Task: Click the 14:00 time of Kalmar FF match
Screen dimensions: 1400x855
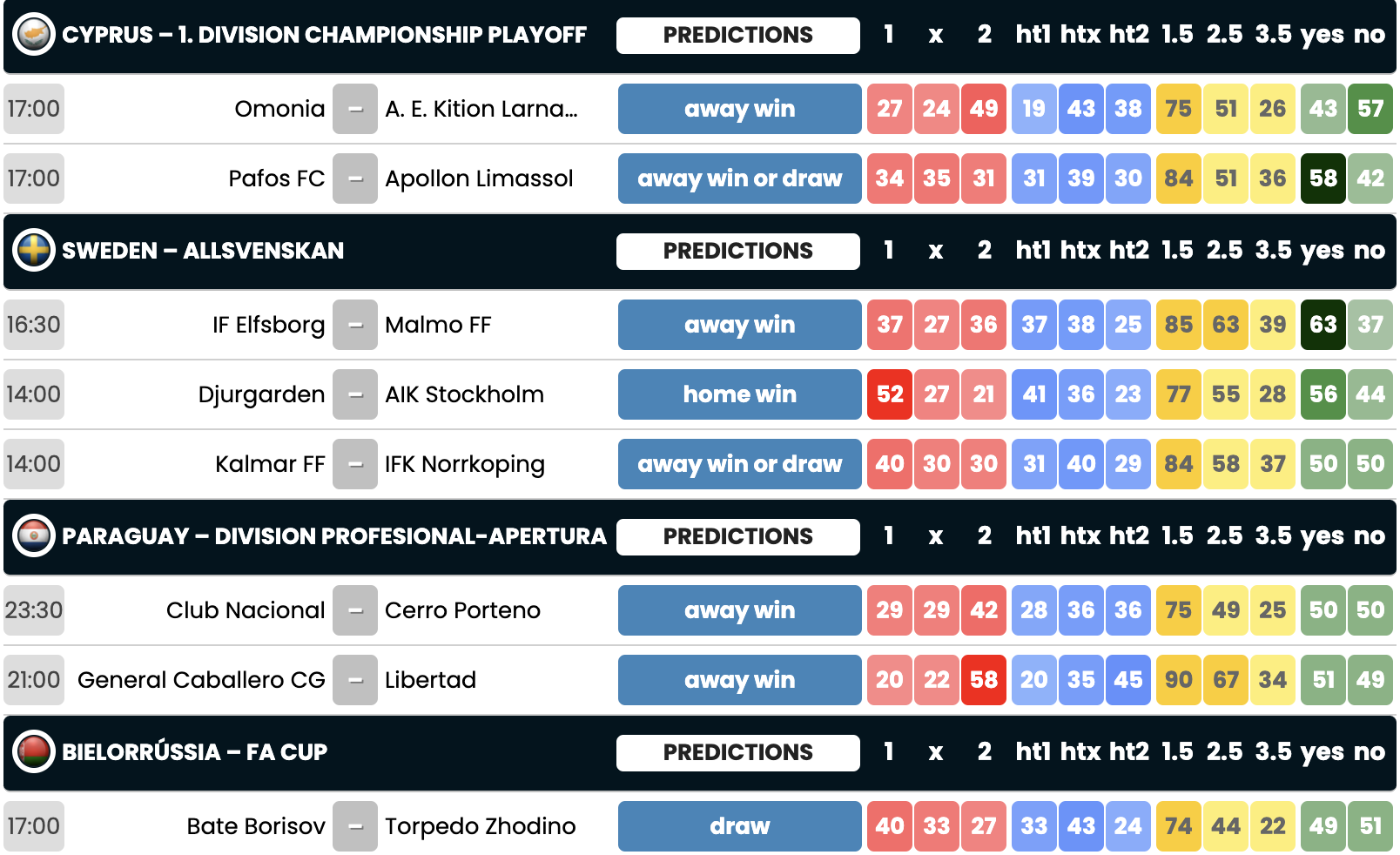Action: click(x=34, y=464)
